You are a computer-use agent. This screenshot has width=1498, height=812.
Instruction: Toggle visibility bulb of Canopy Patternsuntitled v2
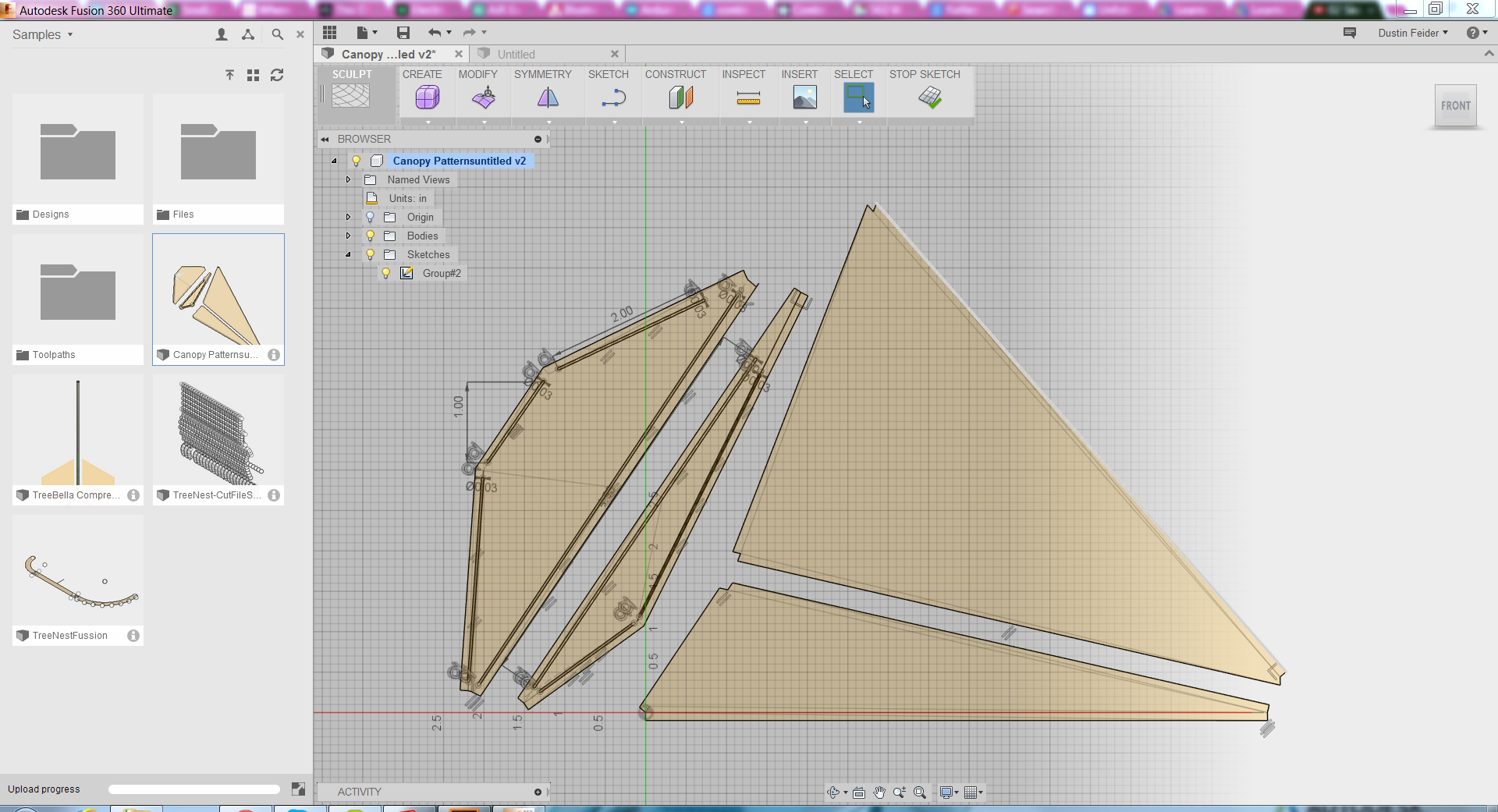357,161
